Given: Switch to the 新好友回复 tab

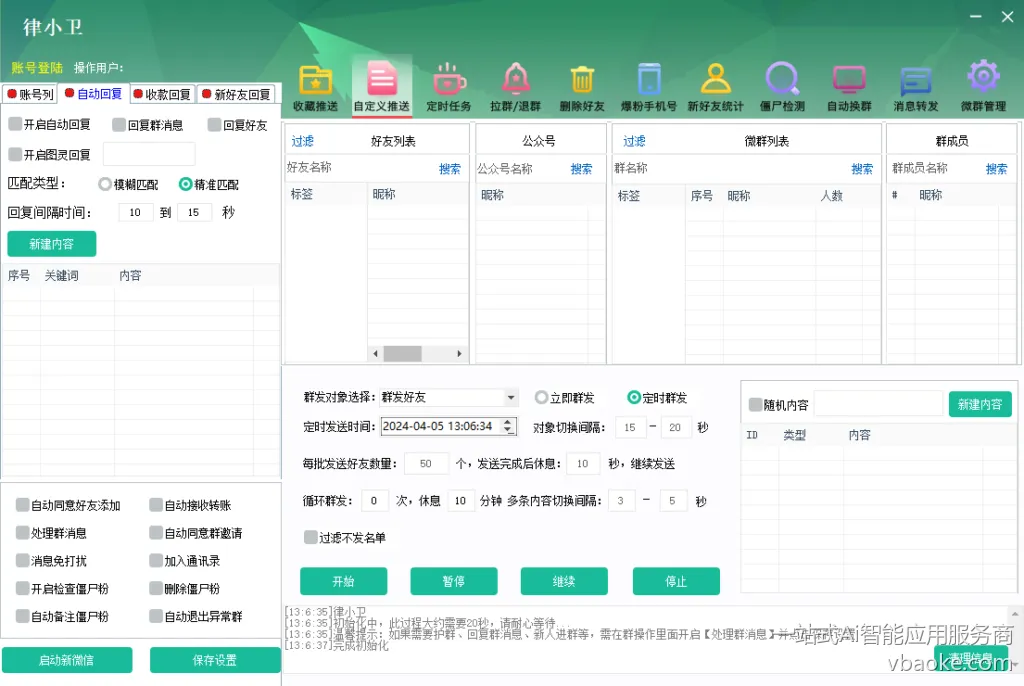Looking at the screenshot, I should [x=236, y=95].
